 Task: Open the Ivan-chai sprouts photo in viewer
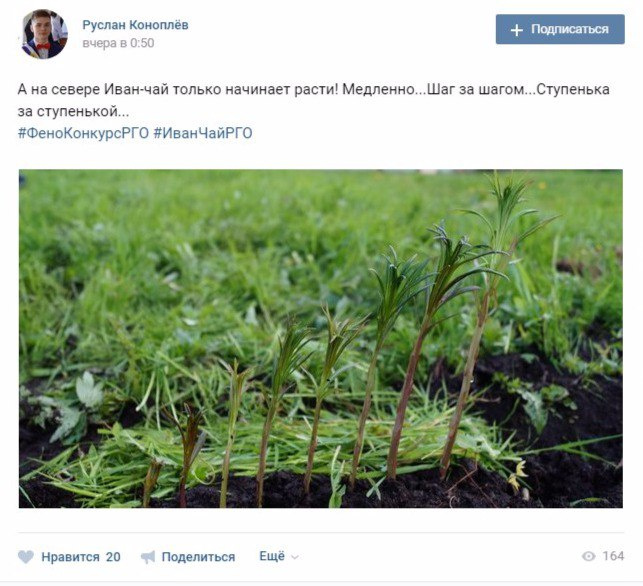321,339
